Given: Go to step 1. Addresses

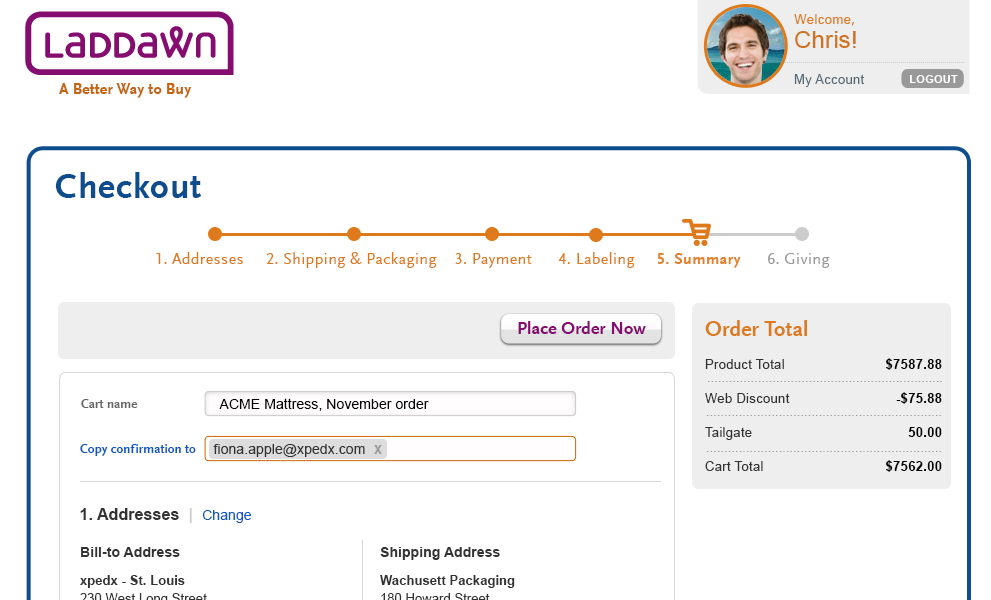Looking at the screenshot, I should (199, 259).
